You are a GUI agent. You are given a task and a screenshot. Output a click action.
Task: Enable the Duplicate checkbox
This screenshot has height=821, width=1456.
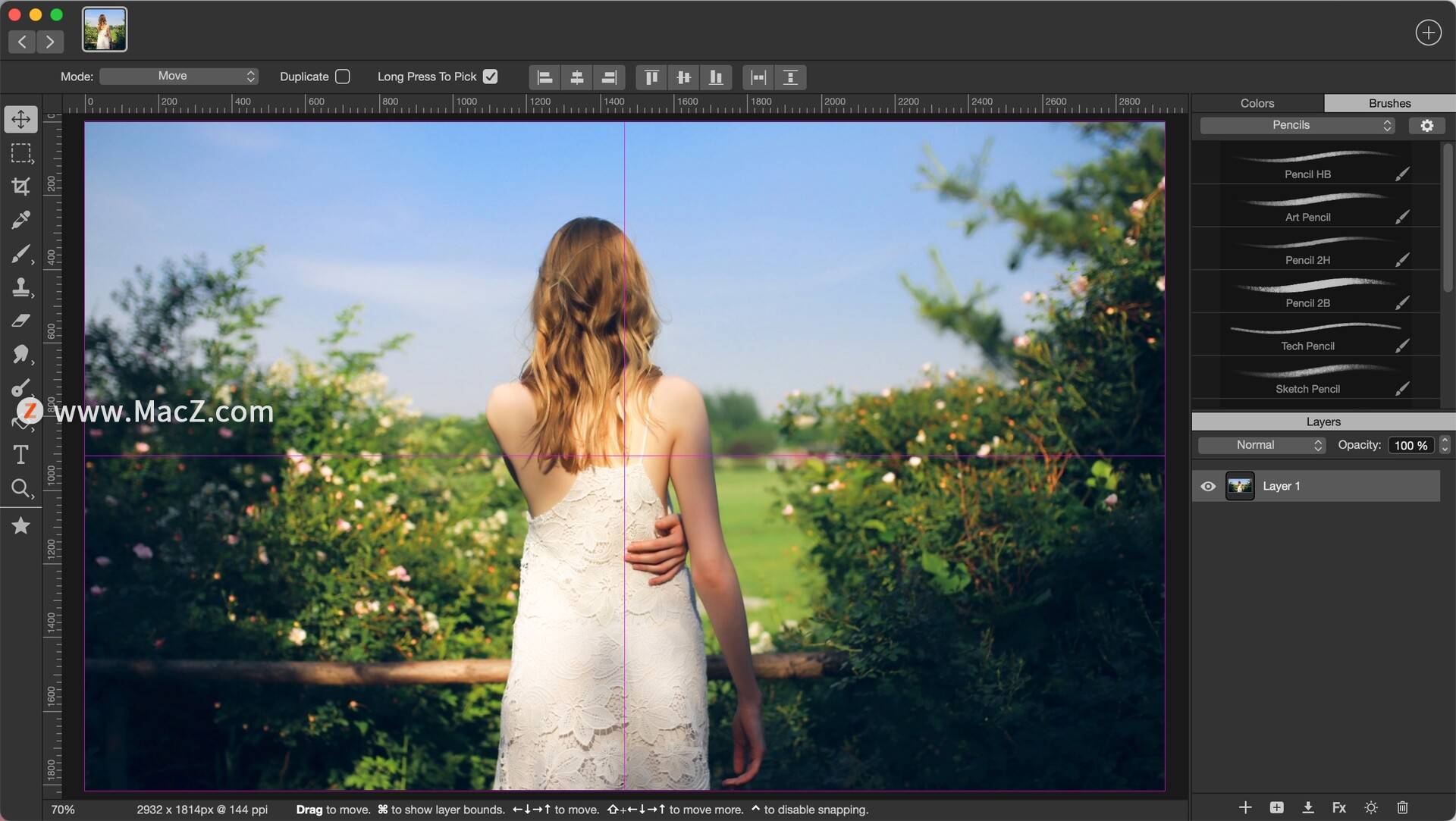coord(343,76)
